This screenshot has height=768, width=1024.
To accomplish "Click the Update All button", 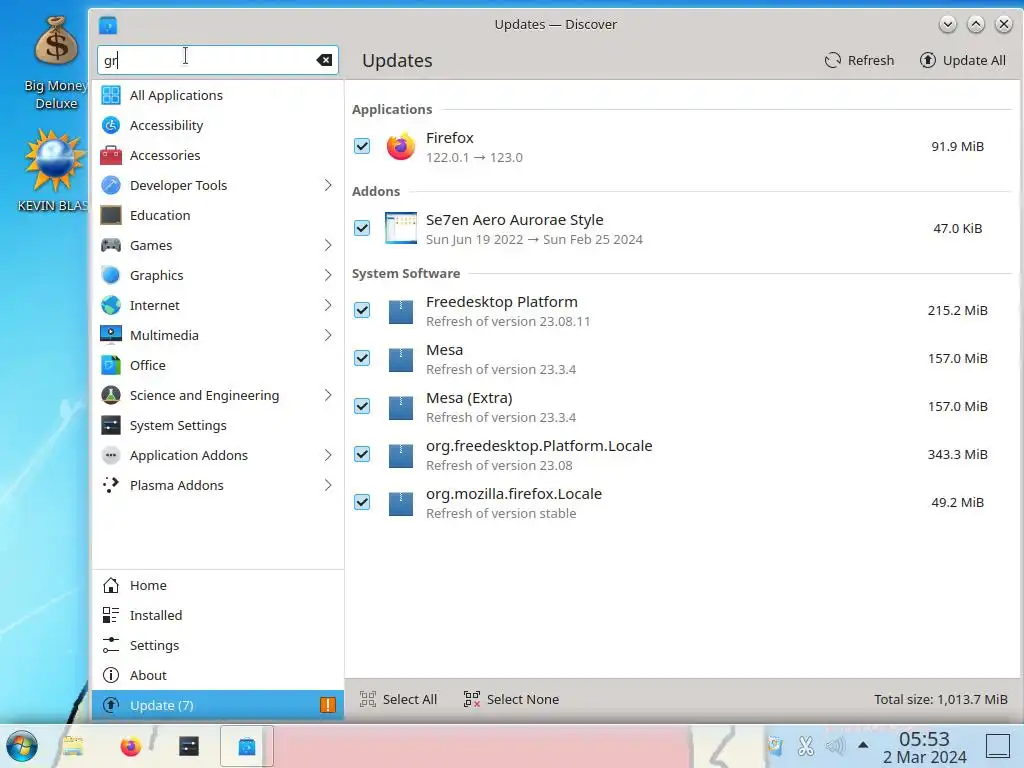I will 963,60.
